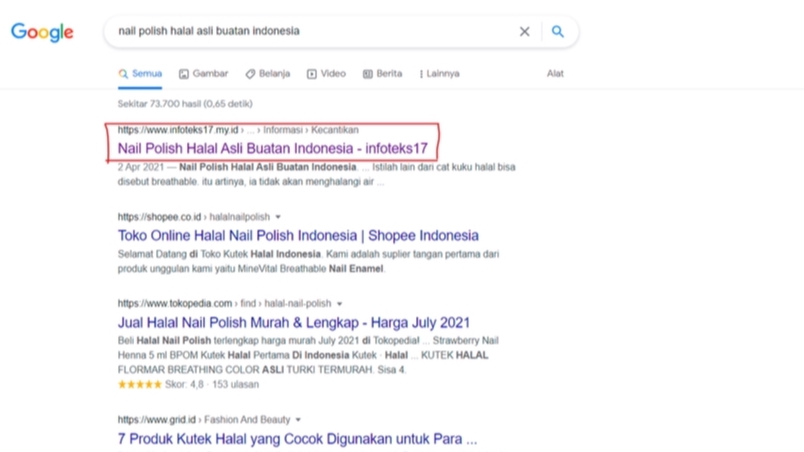Open Jual Halal Nail Polish Murah result
The image size is (804, 452).
[x=294, y=323]
